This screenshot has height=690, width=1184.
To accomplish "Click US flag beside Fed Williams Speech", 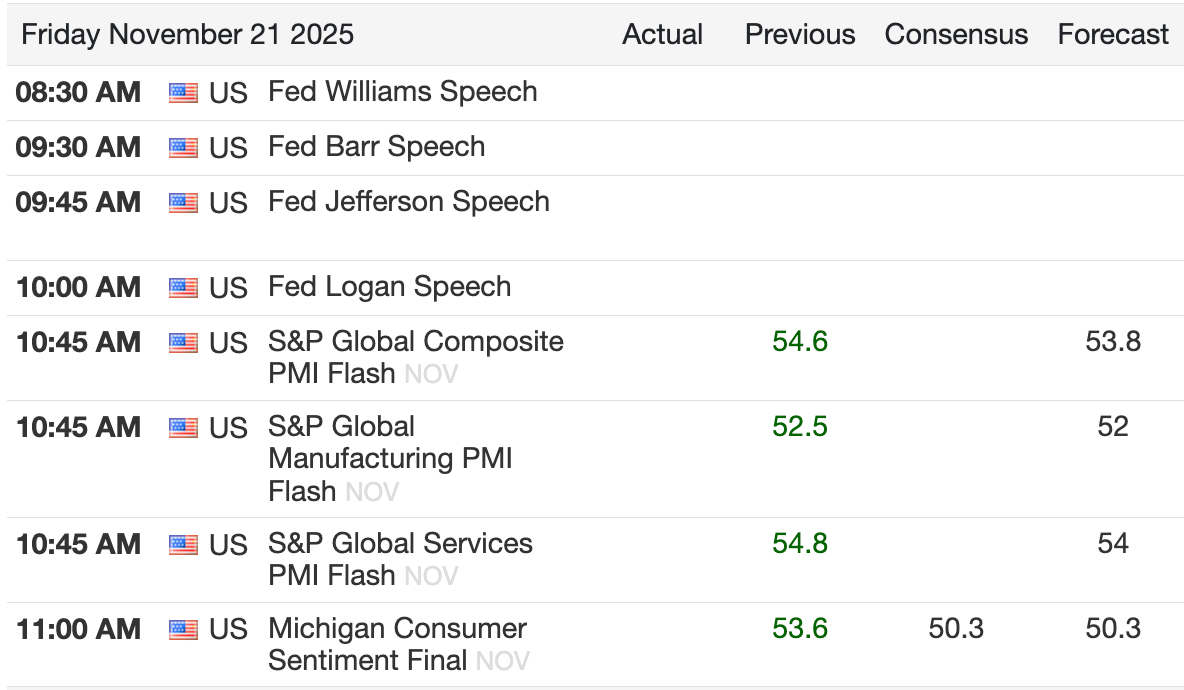I will 183,93.
